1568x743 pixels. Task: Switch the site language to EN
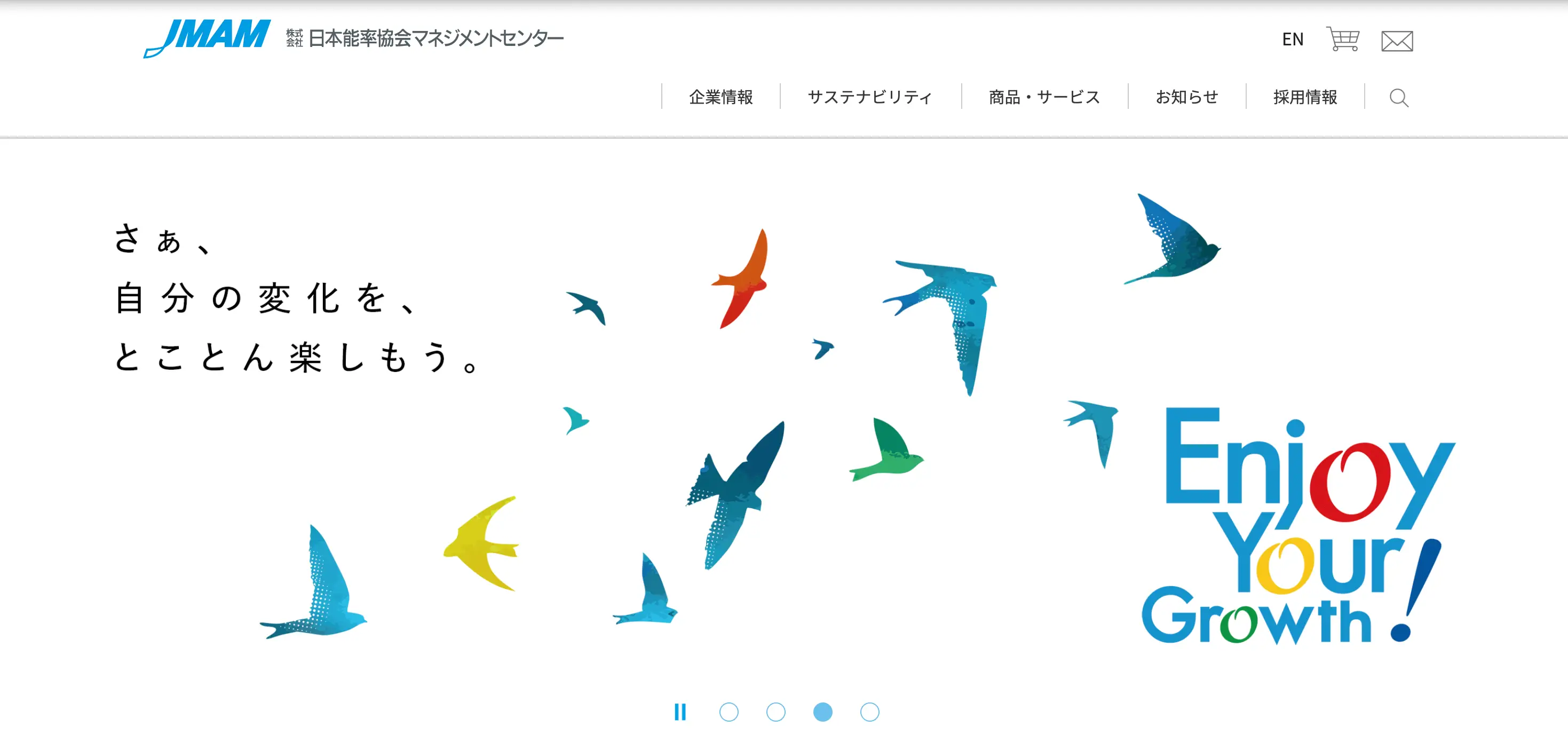(1292, 39)
